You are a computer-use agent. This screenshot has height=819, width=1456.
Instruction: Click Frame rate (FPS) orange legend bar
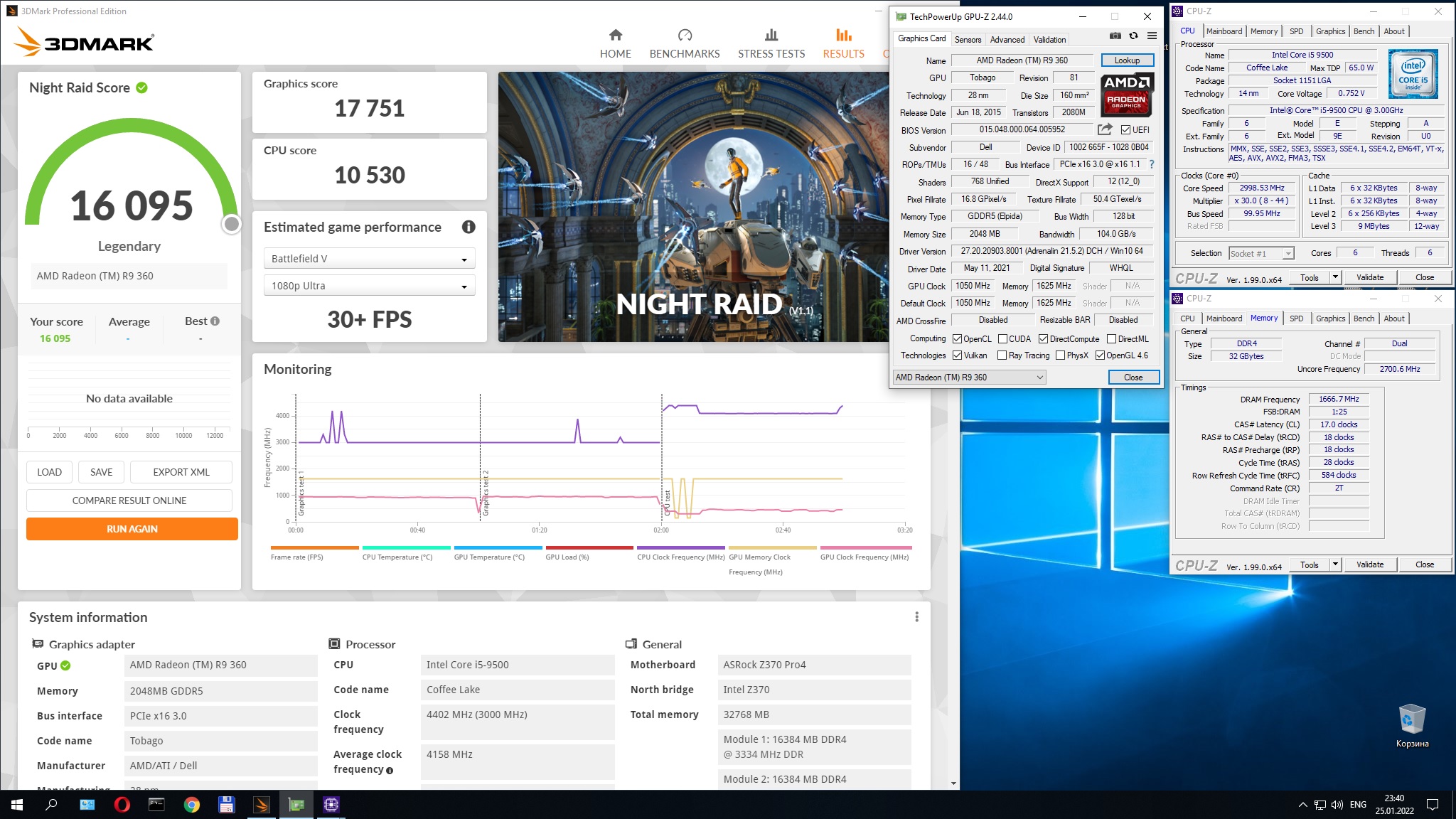pyautogui.click(x=315, y=547)
